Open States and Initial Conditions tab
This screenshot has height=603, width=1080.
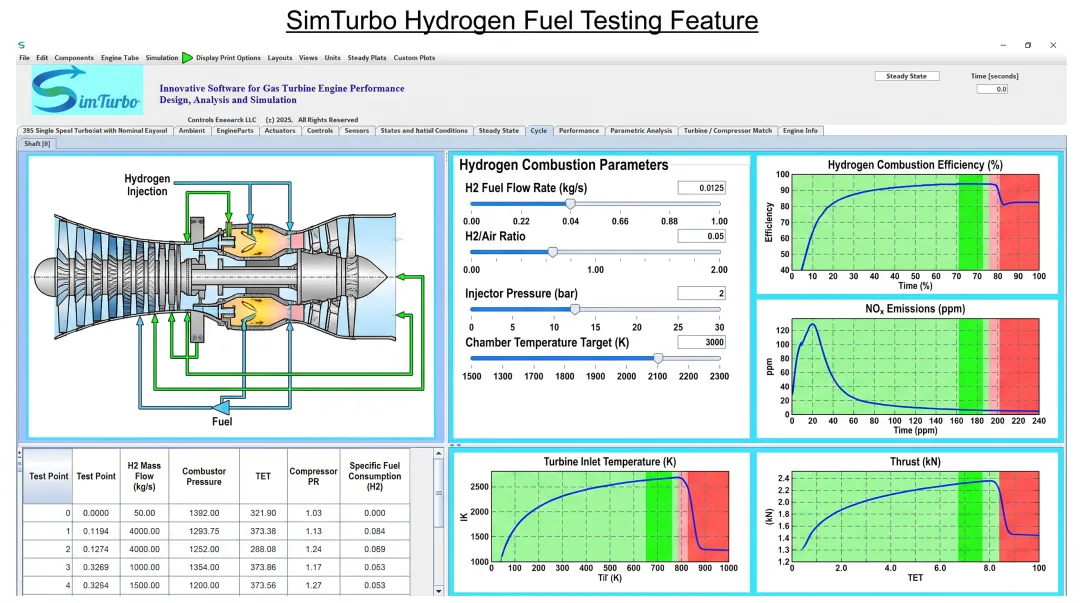tap(424, 131)
